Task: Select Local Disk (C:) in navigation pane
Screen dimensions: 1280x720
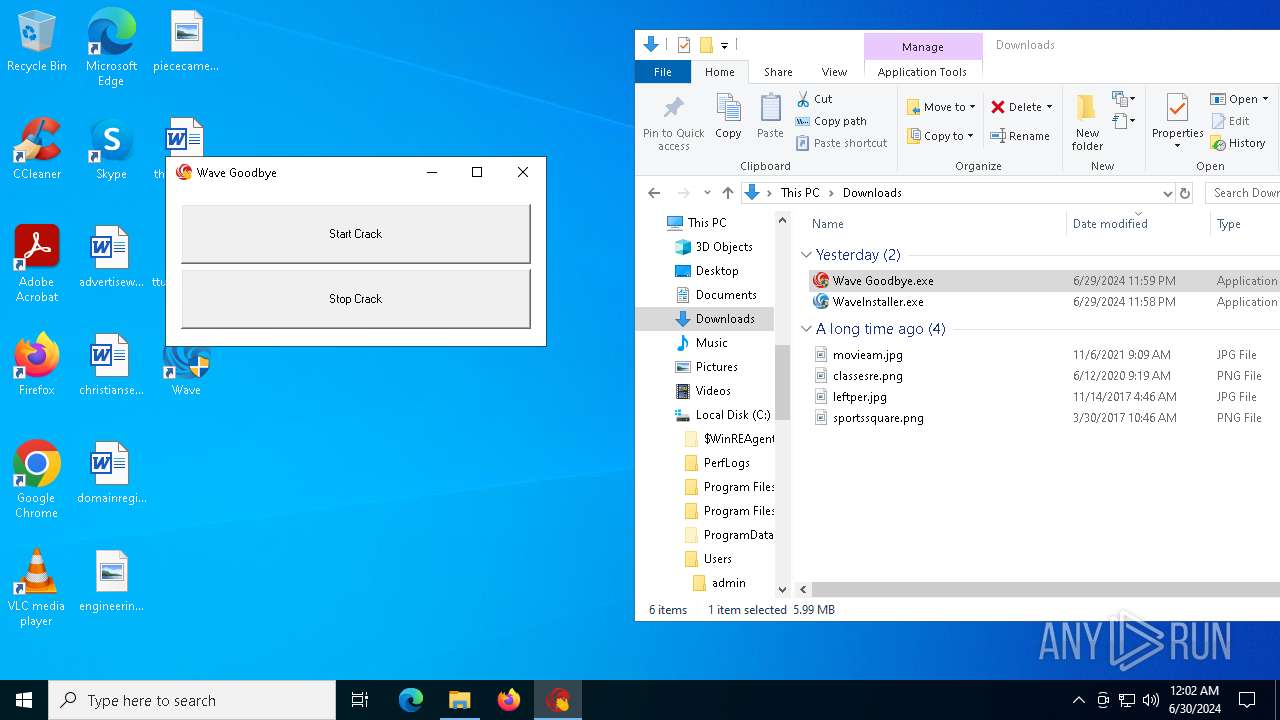Action: pyautogui.click(x=732, y=415)
